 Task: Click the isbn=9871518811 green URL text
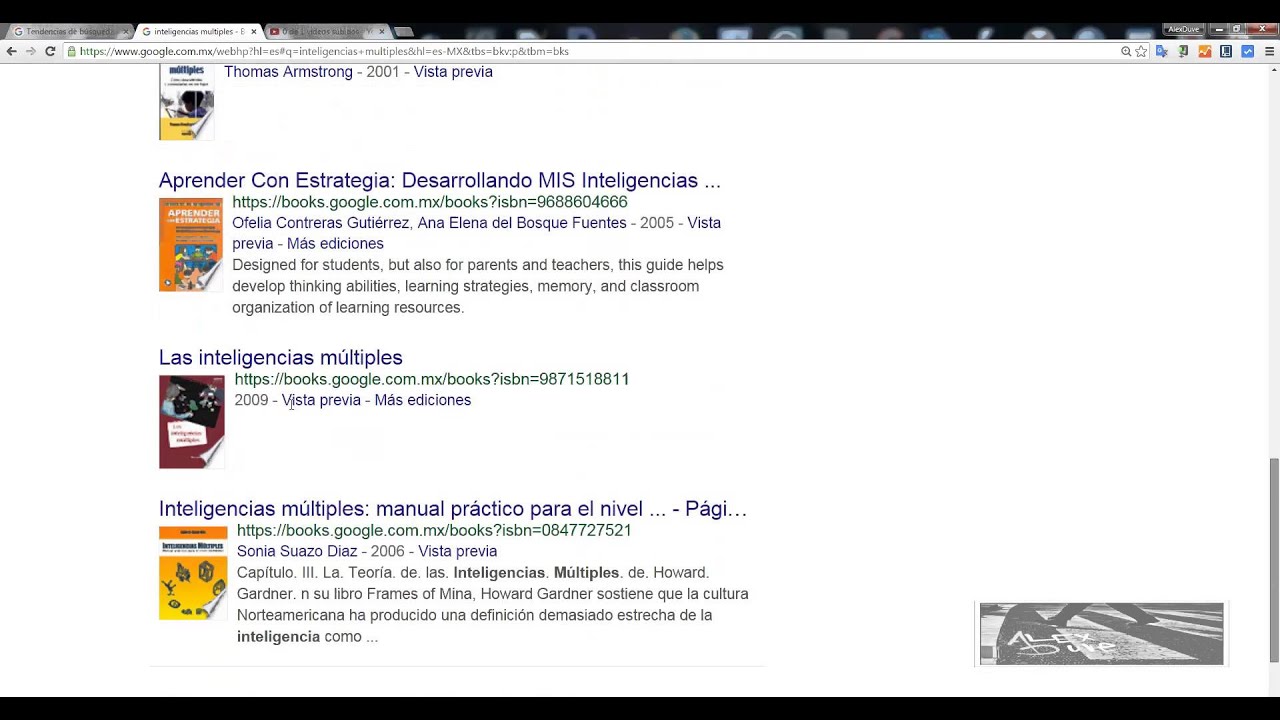[432, 379]
